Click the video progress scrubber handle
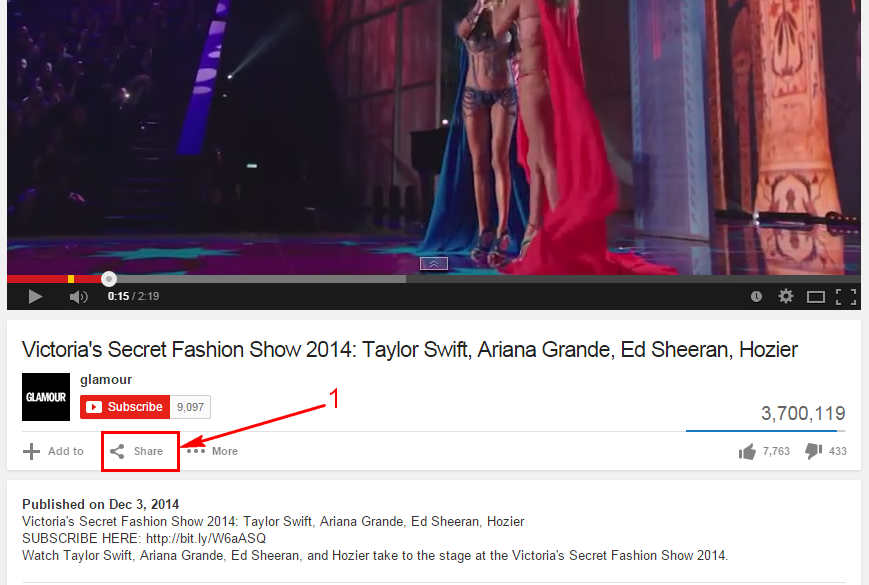This screenshot has width=869, height=585. coord(109,279)
